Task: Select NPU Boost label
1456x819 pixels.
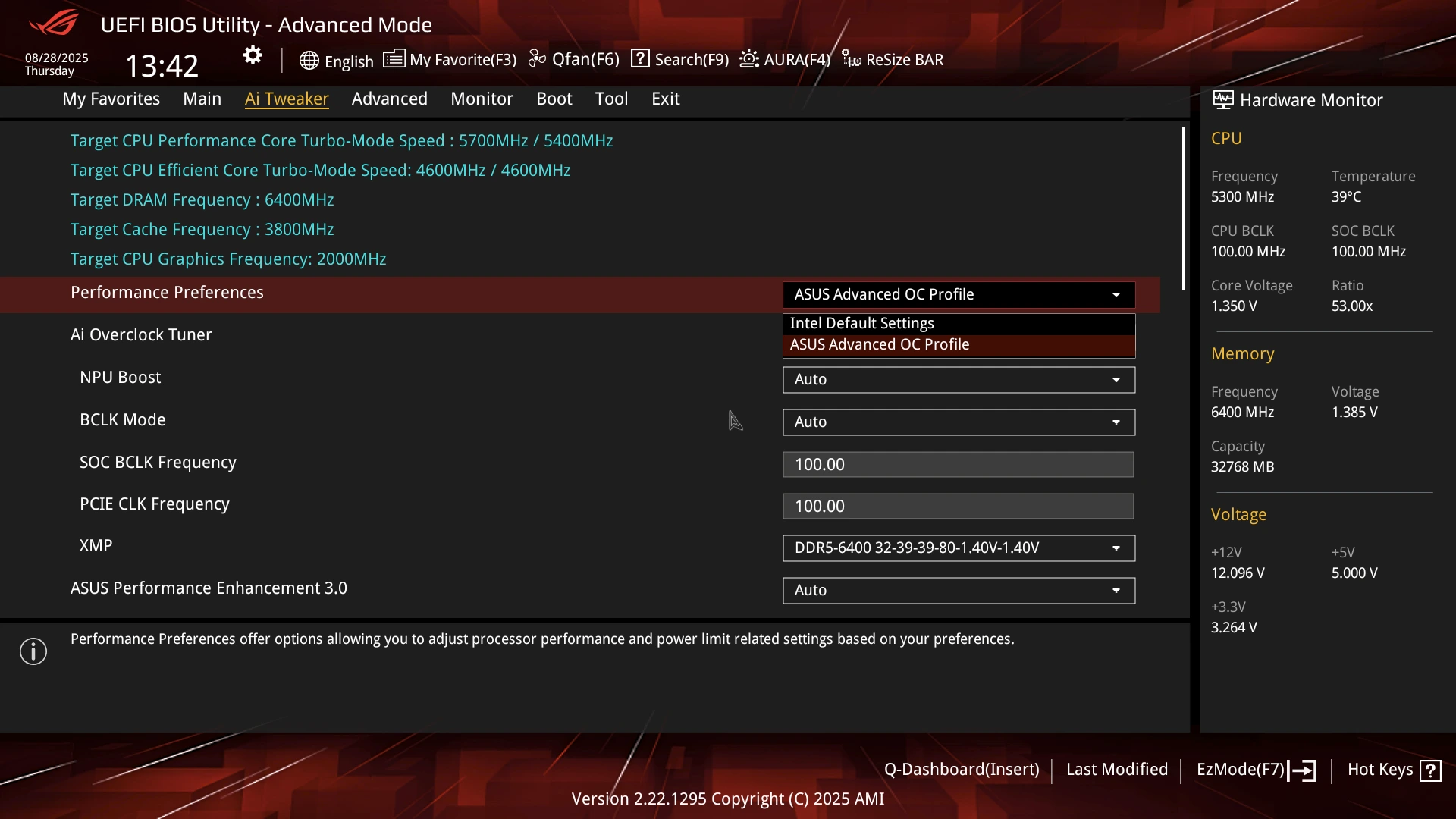Action: [120, 378]
